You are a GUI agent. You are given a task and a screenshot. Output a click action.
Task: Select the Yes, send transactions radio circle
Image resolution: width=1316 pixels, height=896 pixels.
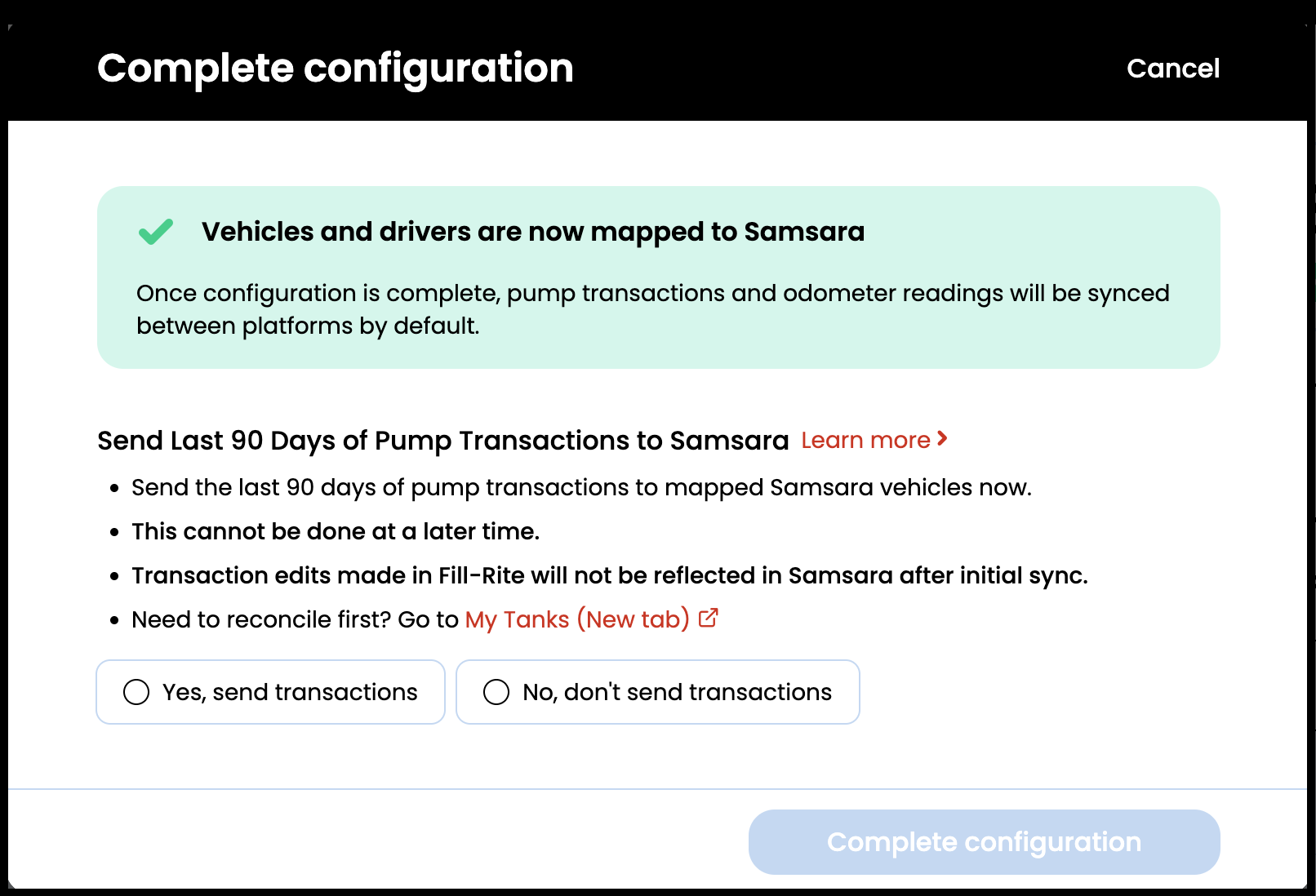136,692
